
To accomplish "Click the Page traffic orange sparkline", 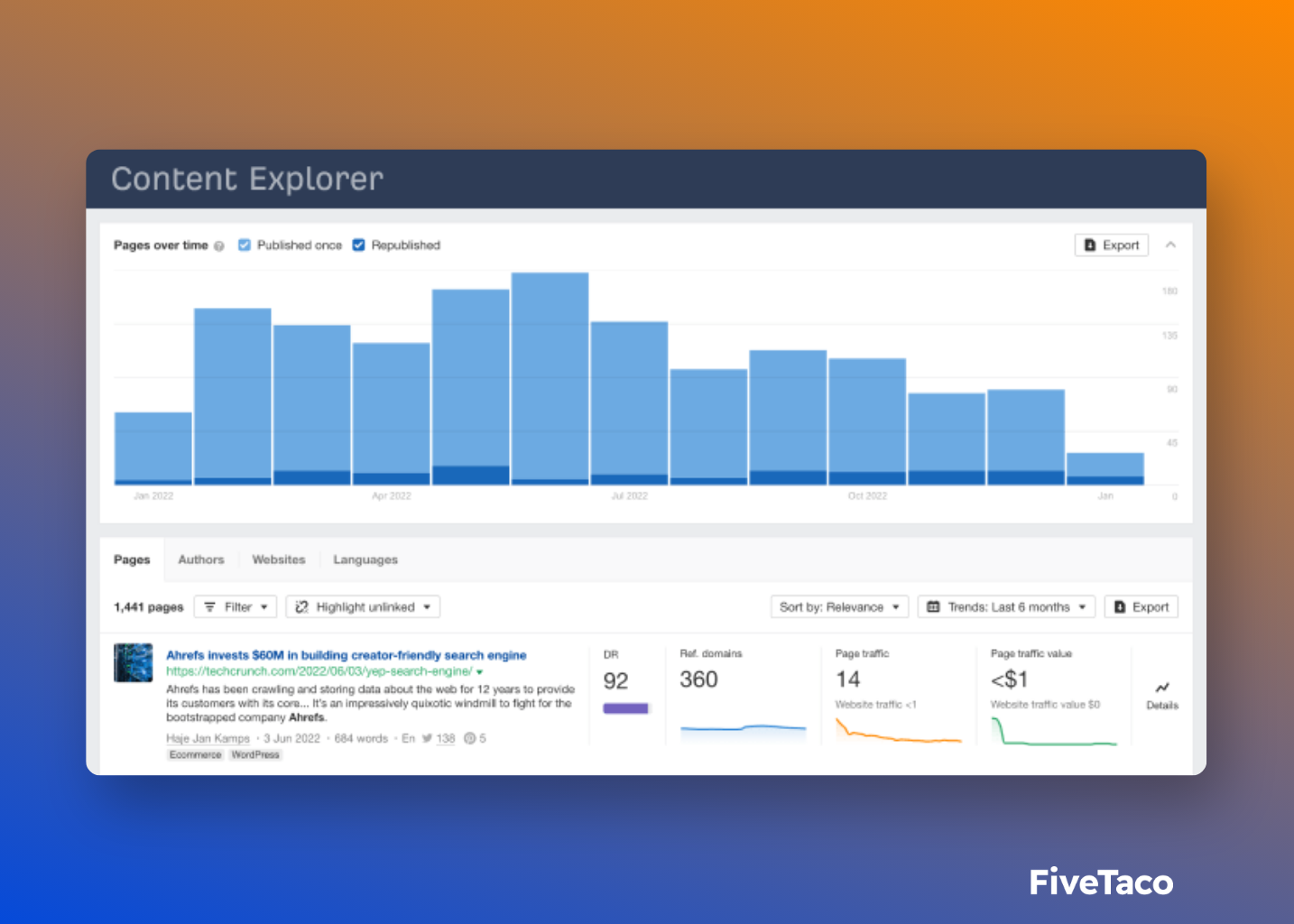I will (x=898, y=731).
